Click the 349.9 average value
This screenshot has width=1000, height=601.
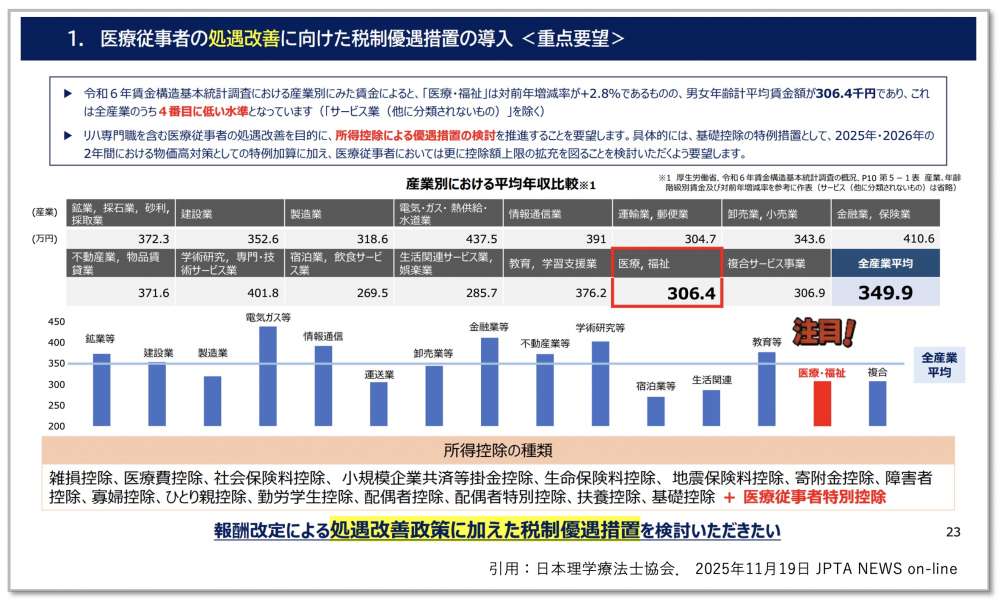884,292
